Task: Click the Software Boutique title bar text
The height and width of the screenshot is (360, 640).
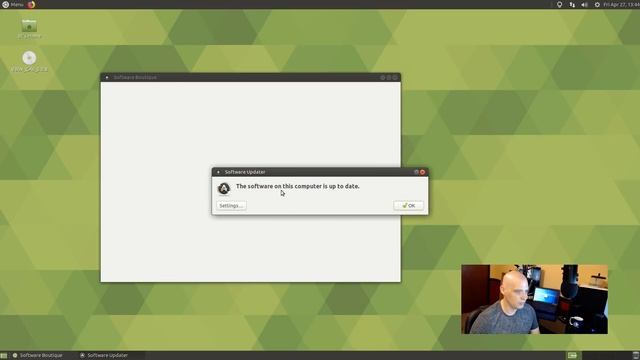Action: click(x=135, y=78)
